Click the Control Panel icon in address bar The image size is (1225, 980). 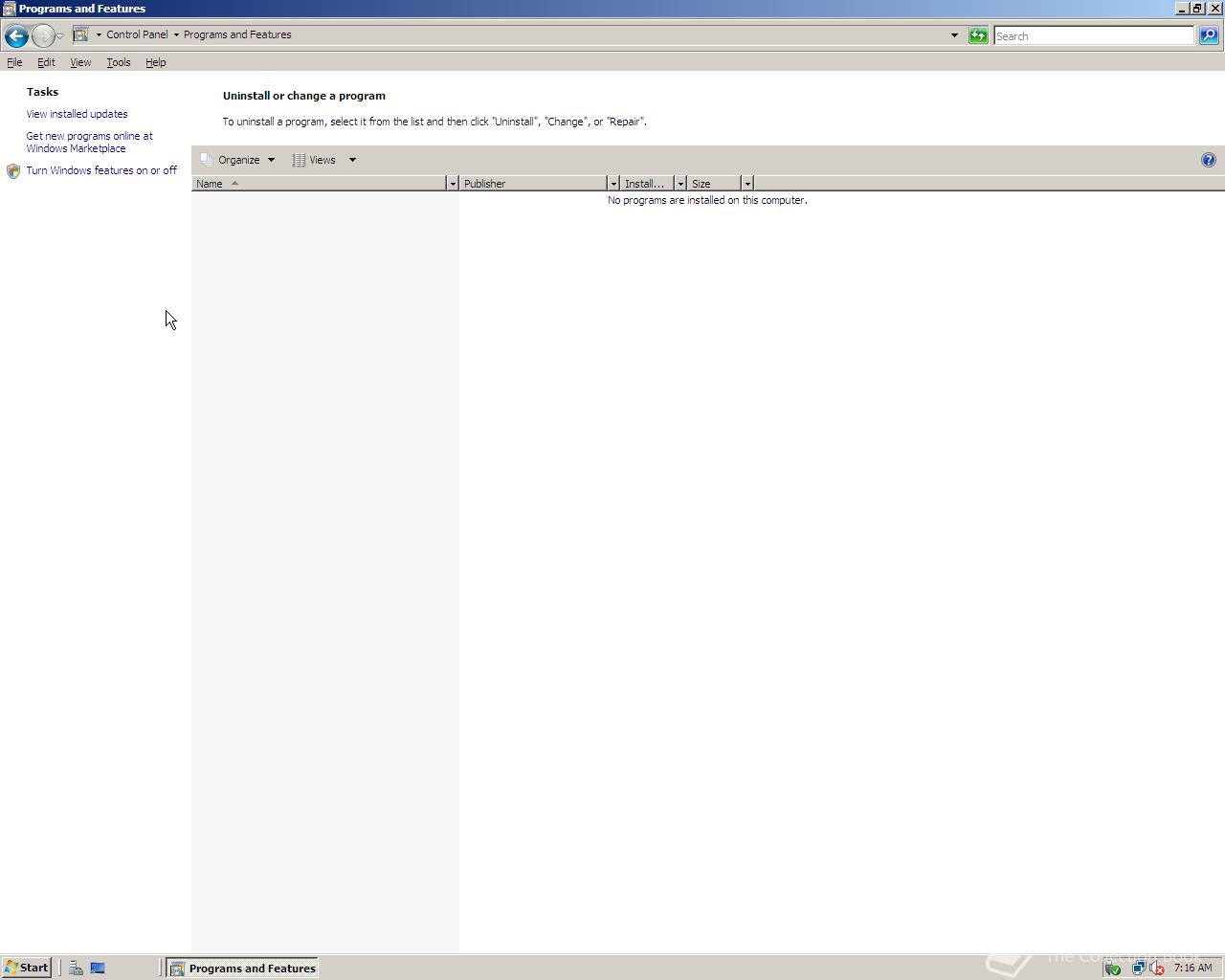click(81, 34)
